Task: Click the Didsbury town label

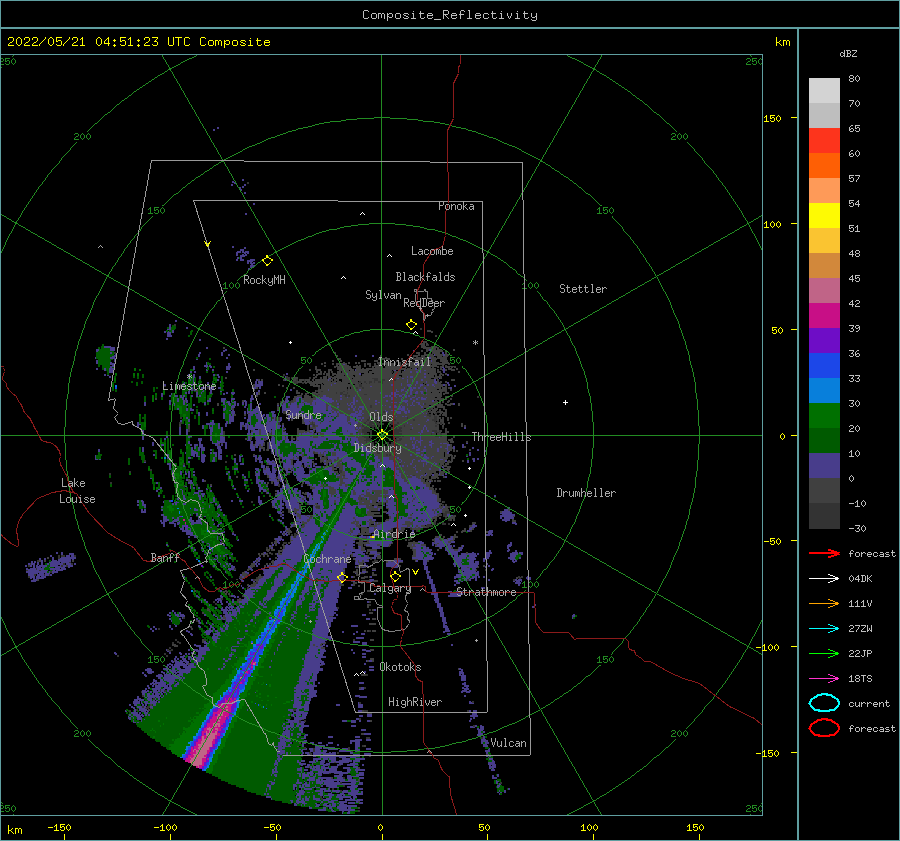Action: (x=378, y=448)
